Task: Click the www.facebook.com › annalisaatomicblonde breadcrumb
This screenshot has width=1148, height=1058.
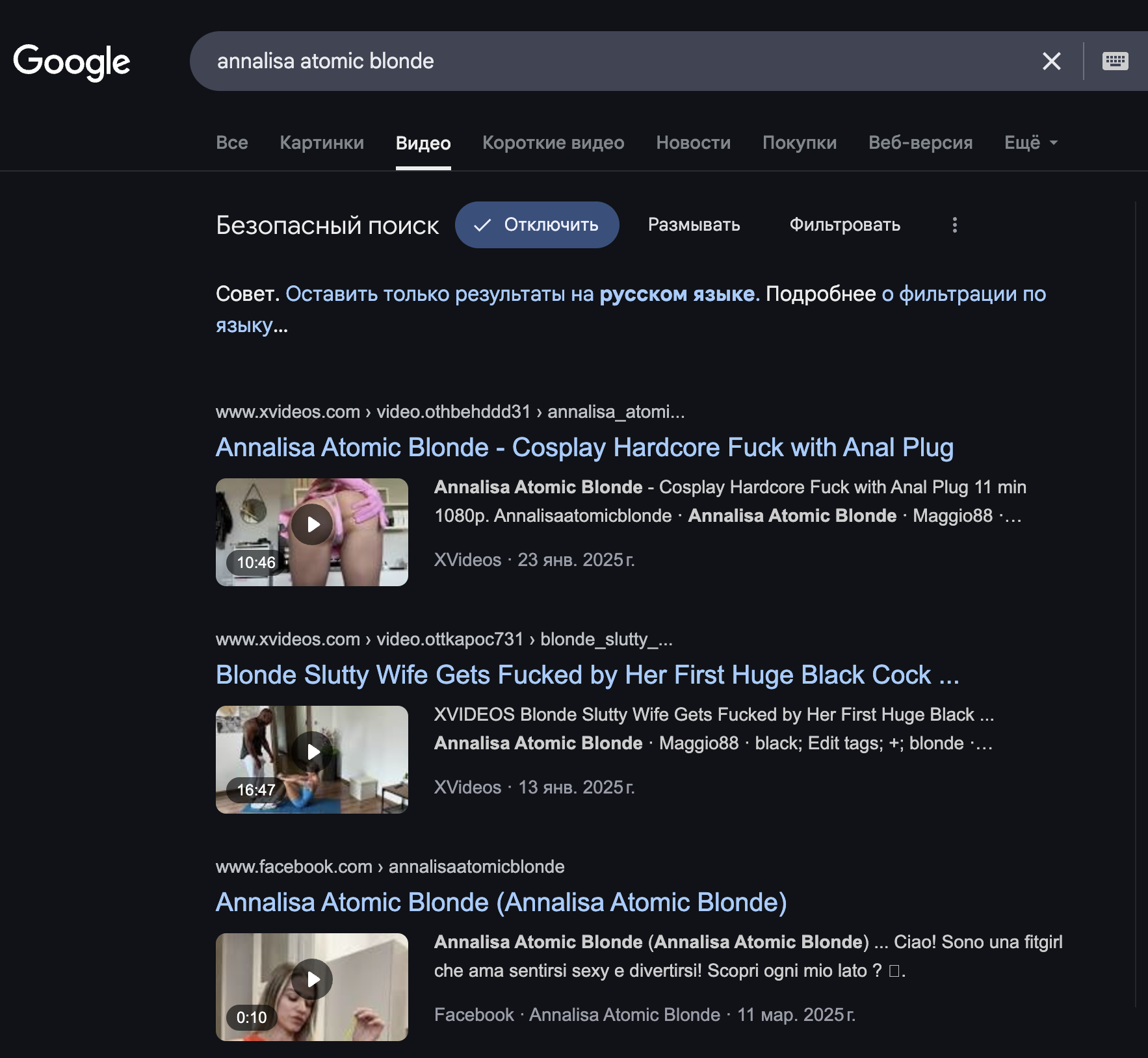Action: tap(390, 867)
